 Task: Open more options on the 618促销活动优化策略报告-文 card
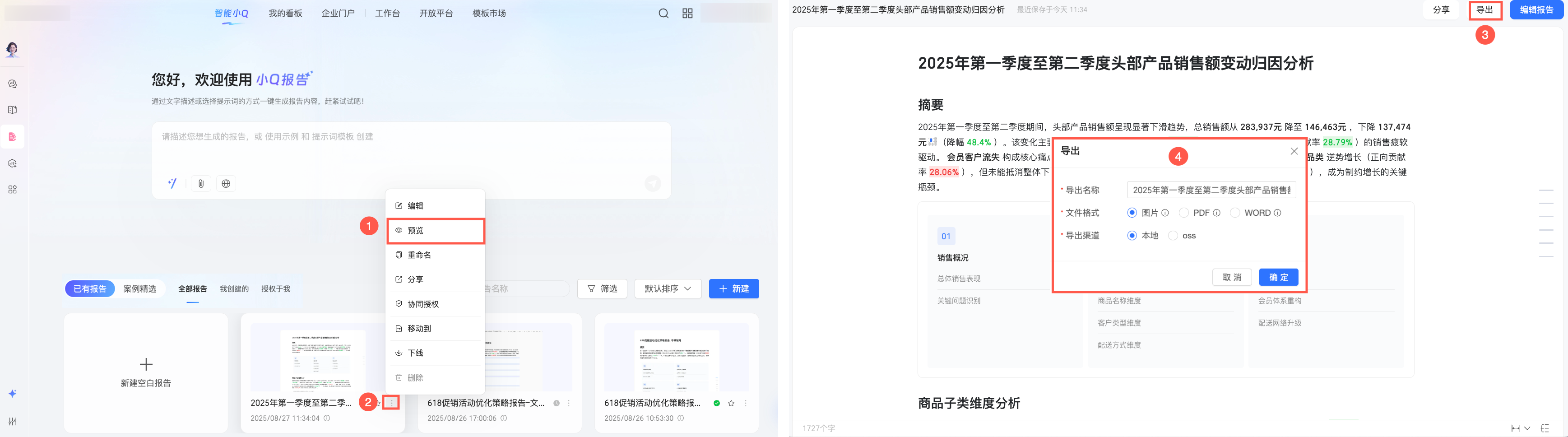tap(569, 403)
